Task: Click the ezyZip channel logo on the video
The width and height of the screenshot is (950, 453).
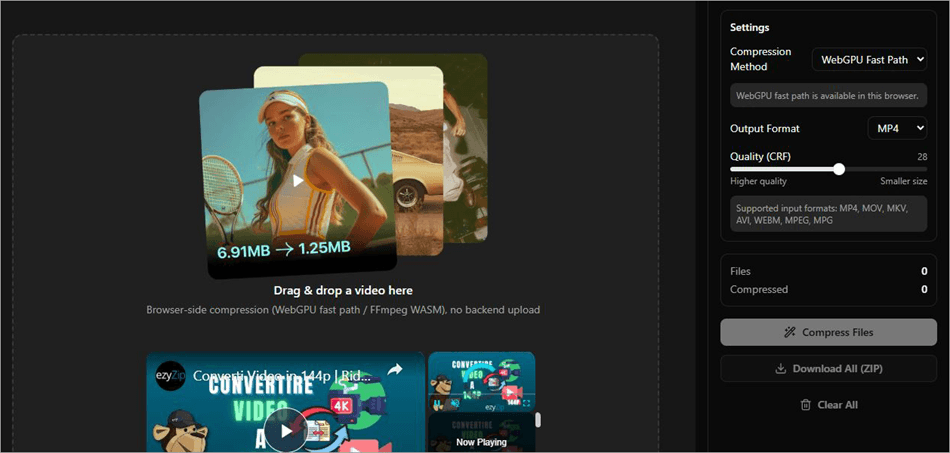Action: coord(170,375)
